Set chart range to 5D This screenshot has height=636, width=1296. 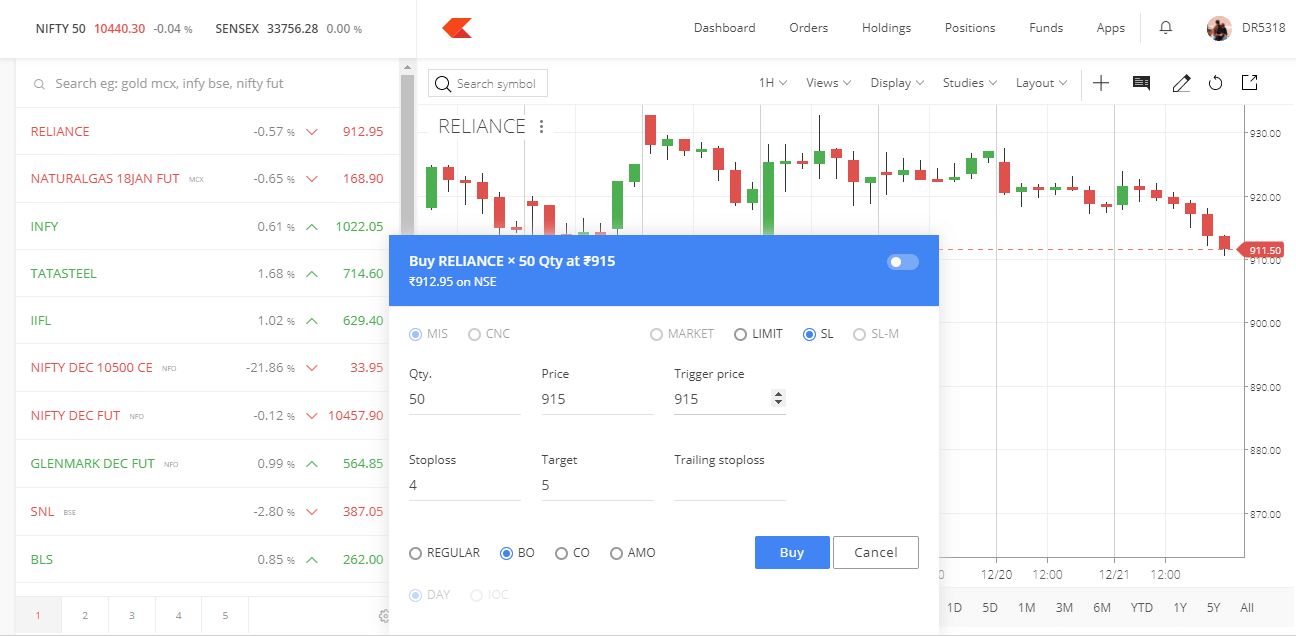990,607
